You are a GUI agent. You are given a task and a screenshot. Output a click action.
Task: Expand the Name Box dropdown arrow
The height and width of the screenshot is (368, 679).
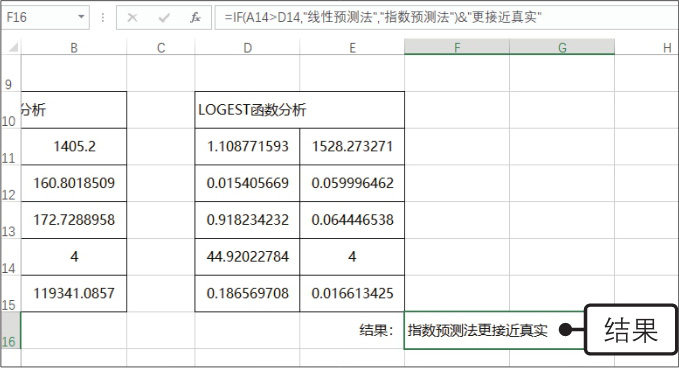(81, 17)
